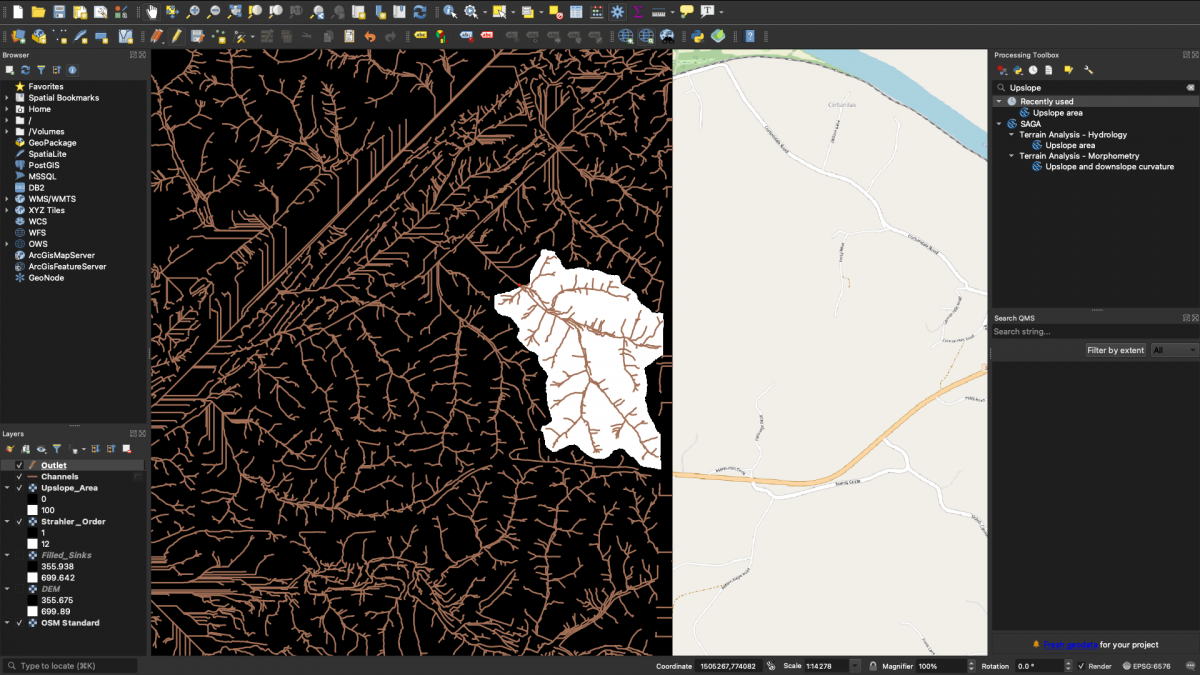Click the Fresh geodata link
This screenshot has width=1200, height=675.
point(1071,645)
